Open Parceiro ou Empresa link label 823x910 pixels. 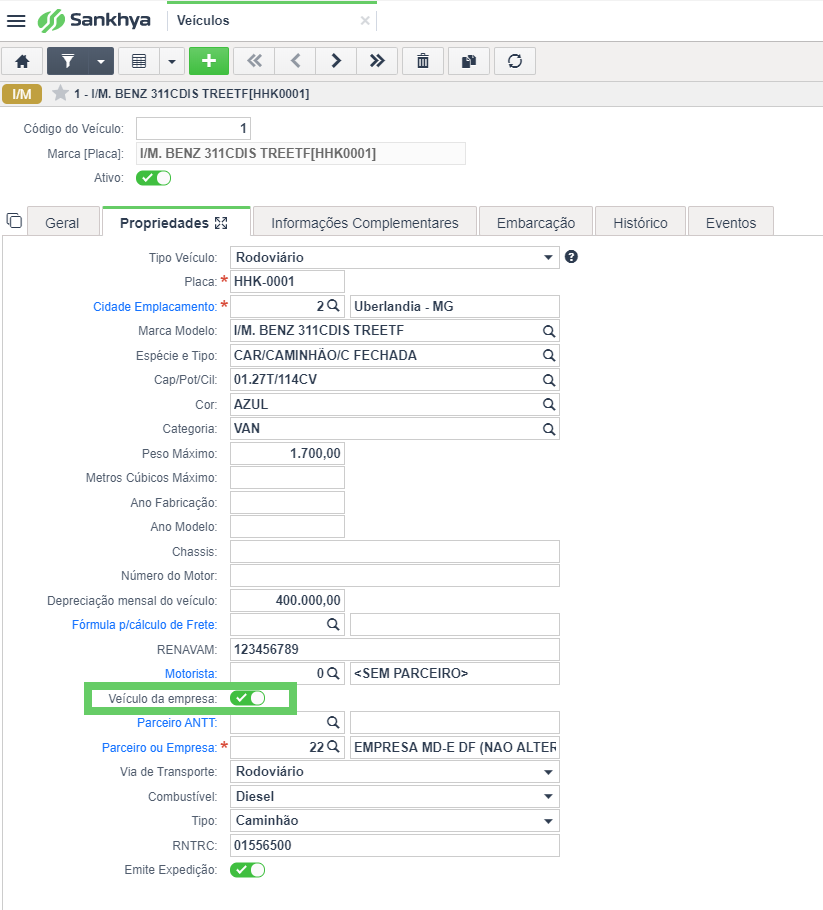click(160, 748)
